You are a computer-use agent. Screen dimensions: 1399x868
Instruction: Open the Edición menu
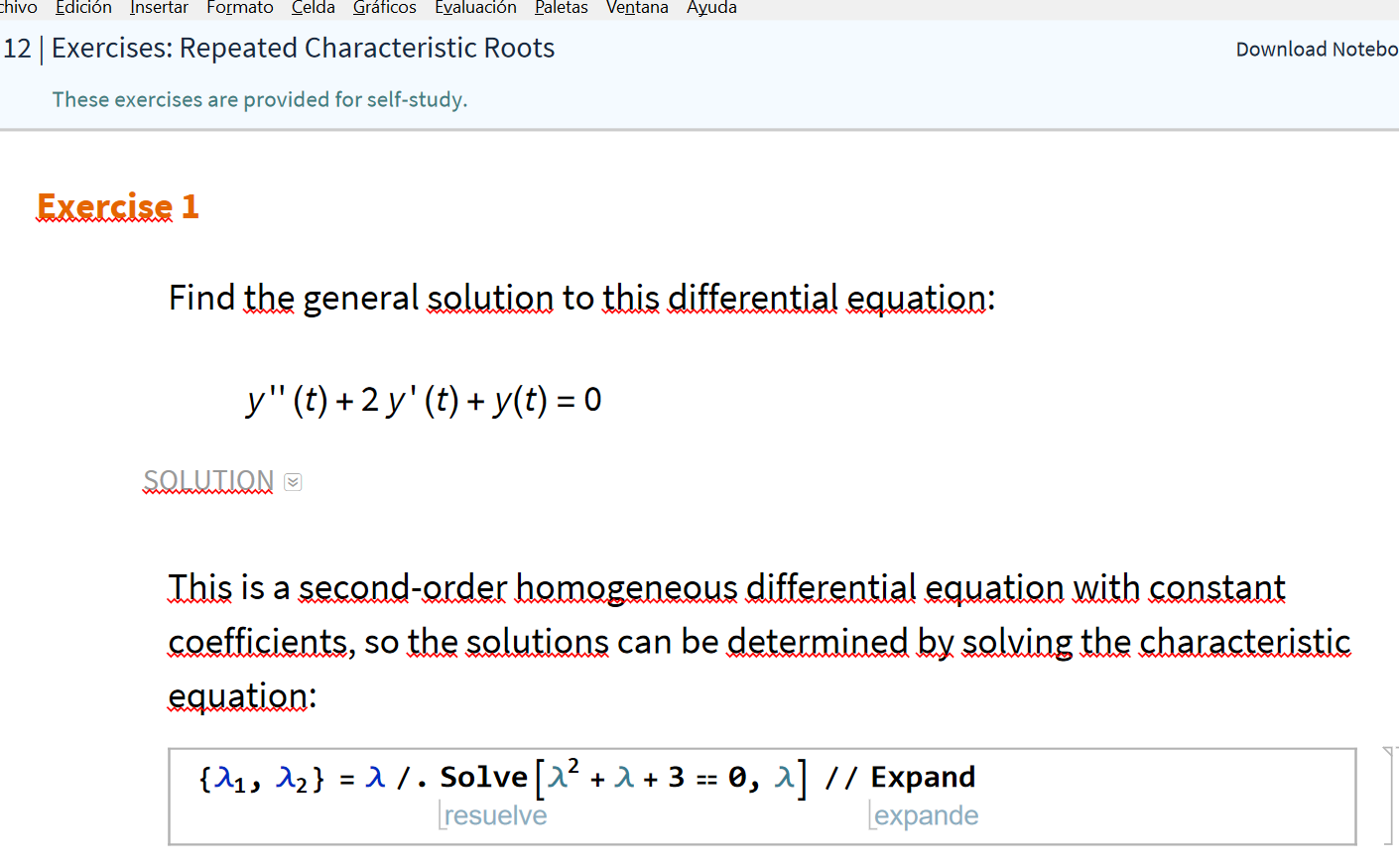click(x=83, y=8)
